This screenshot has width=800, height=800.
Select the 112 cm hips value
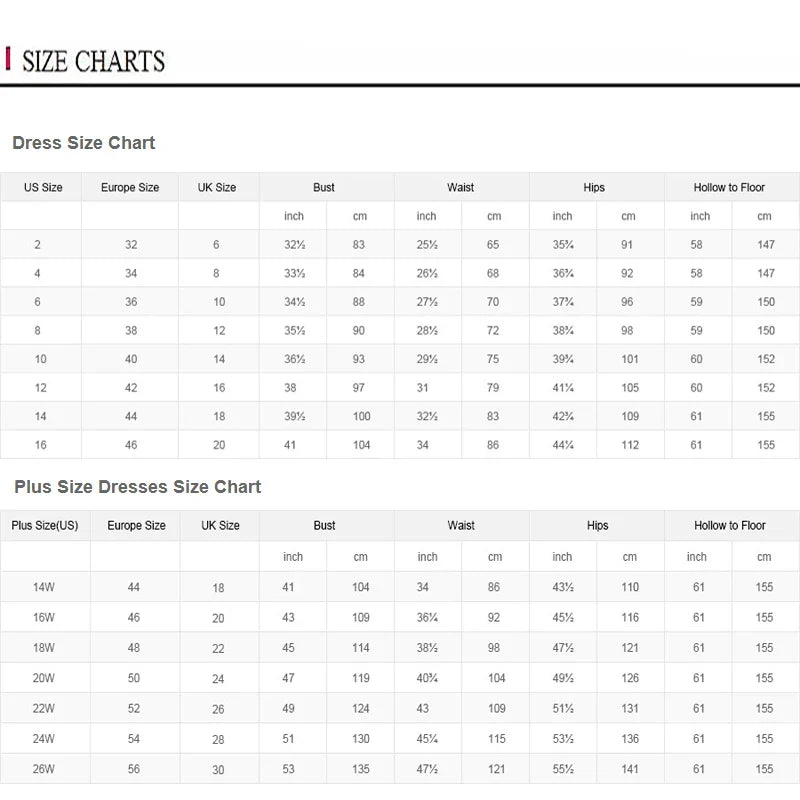click(629, 445)
